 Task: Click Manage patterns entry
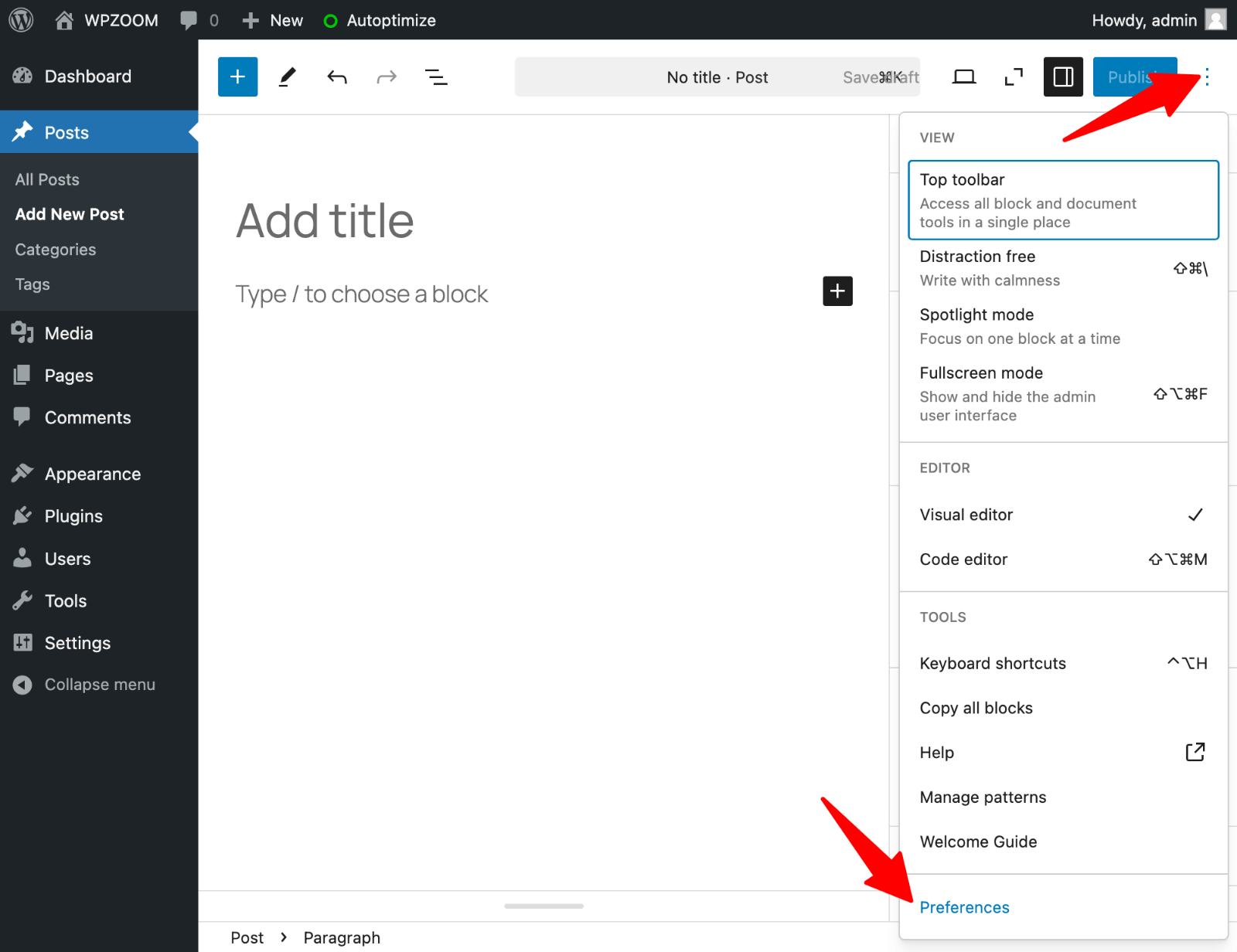point(1064,797)
